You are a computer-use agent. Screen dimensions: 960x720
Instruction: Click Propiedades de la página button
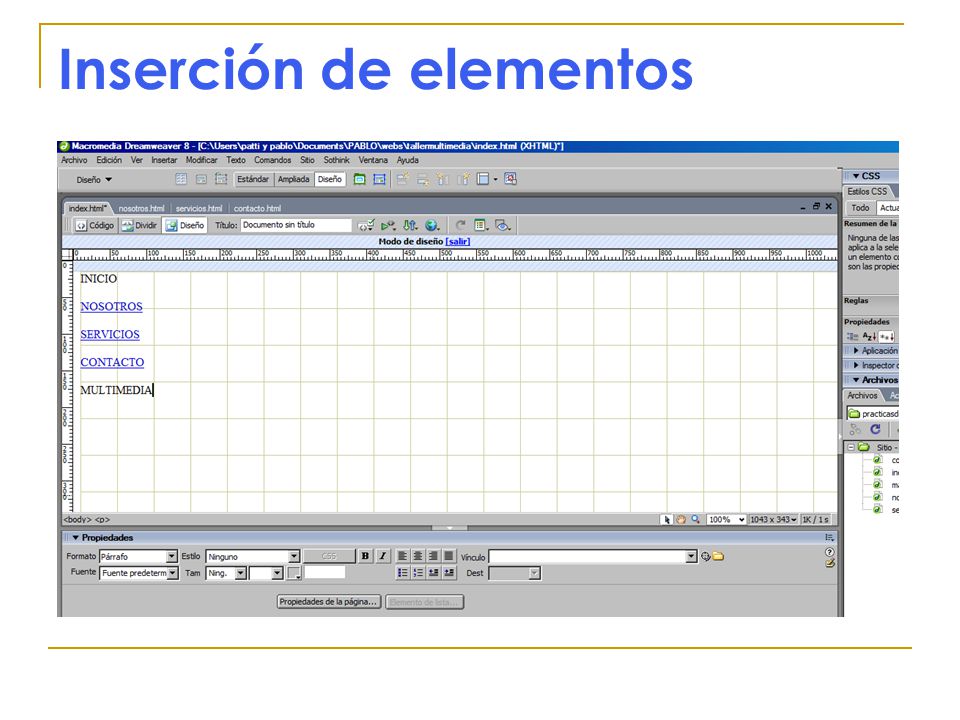(329, 602)
